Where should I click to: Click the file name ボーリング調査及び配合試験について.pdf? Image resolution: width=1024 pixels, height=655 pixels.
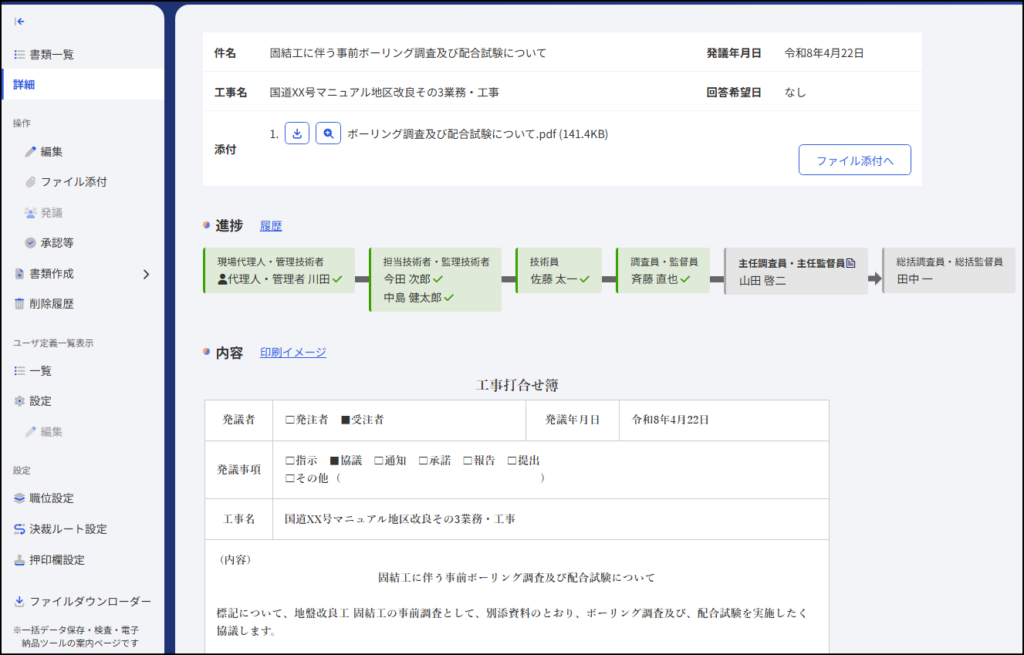point(452,134)
